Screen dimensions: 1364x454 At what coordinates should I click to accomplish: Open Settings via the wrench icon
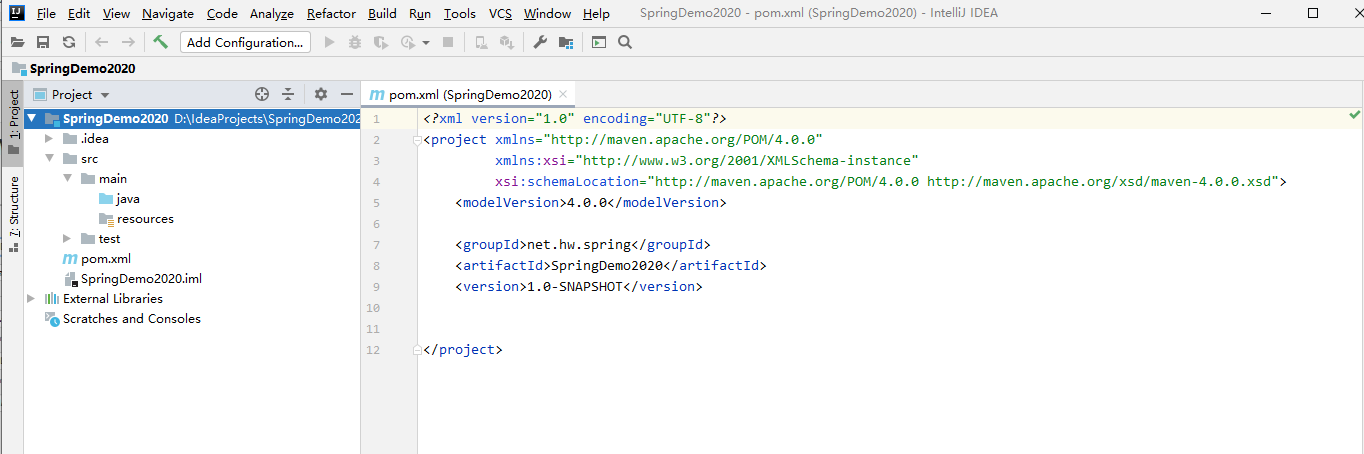tap(540, 42)
